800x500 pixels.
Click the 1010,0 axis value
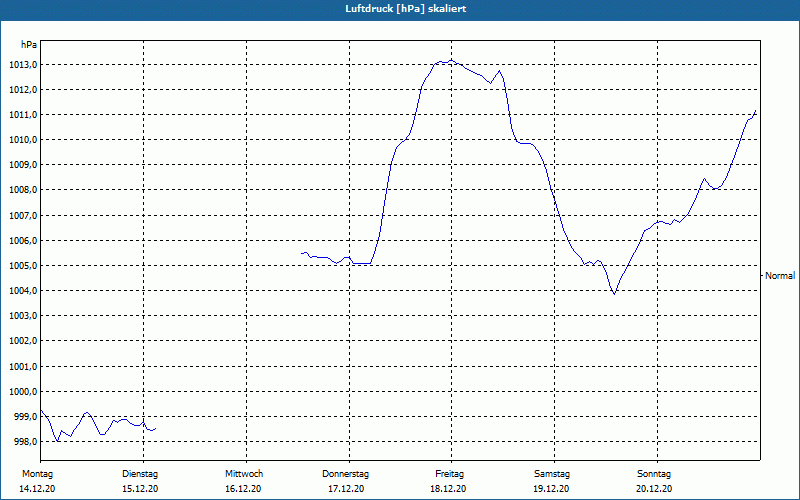23,140
